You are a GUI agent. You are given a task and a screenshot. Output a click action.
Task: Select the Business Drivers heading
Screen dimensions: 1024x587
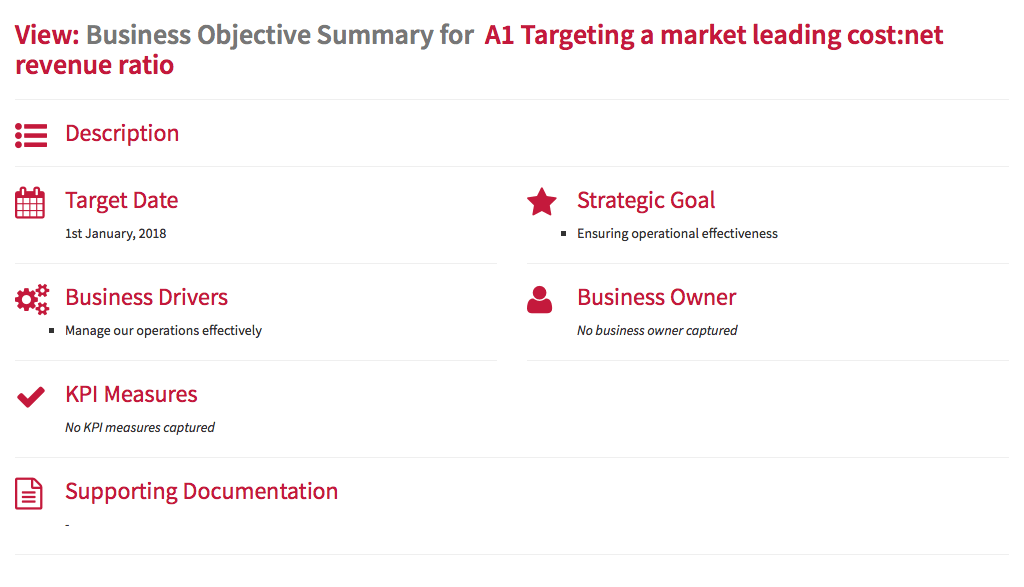coord(146,297)
